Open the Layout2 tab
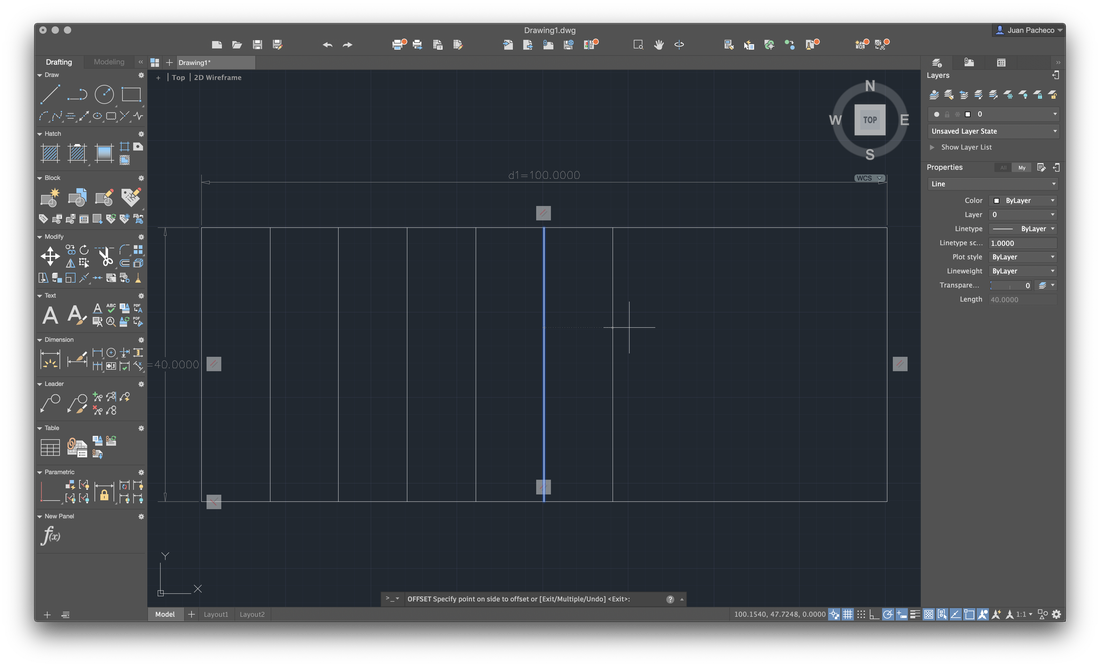This screenshot has height=667, width=1100. 252,614
